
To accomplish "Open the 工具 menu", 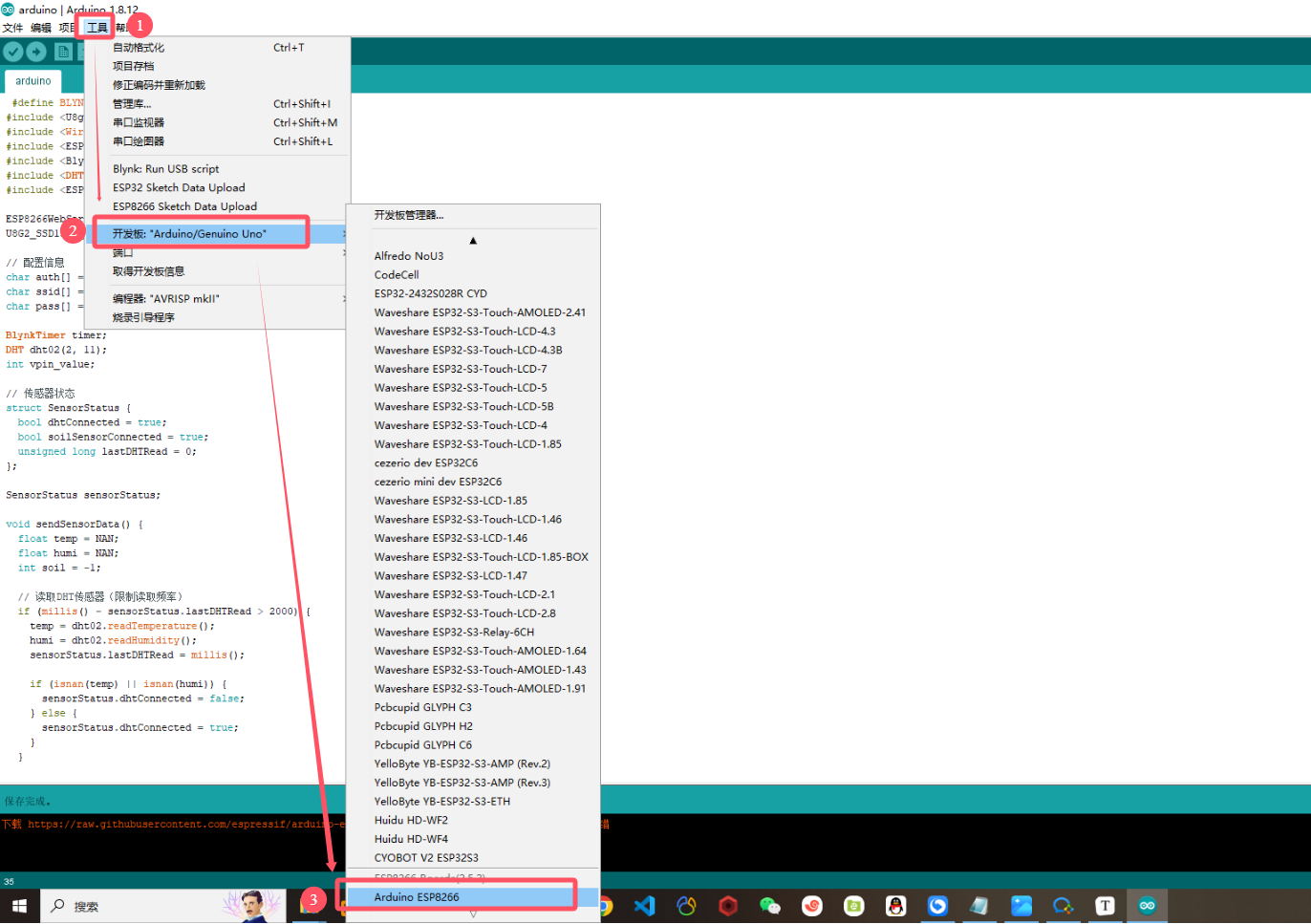I will tap(97, 28).
